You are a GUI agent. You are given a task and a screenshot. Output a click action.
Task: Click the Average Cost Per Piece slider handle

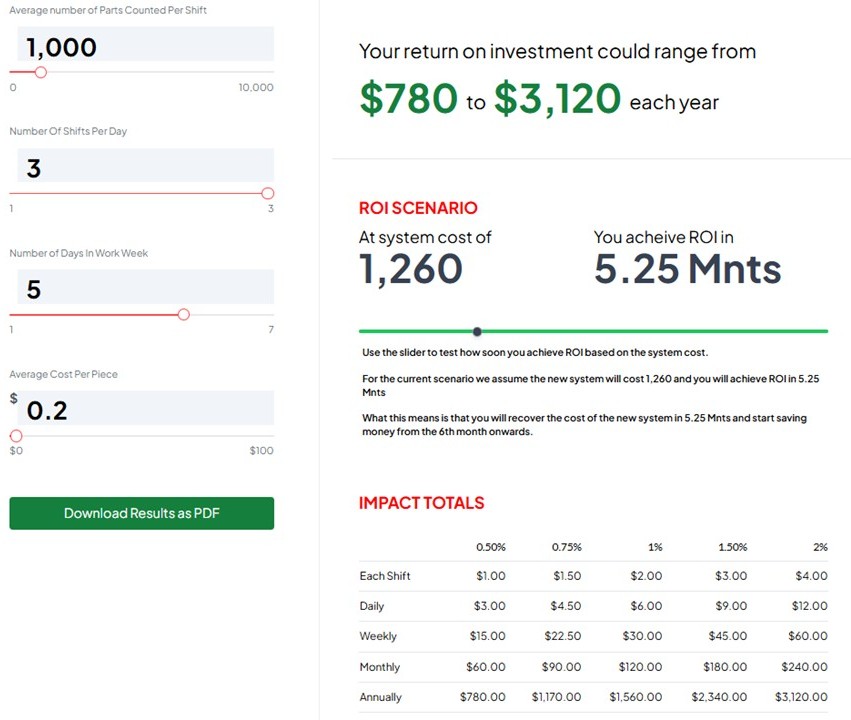coord(16,436)
